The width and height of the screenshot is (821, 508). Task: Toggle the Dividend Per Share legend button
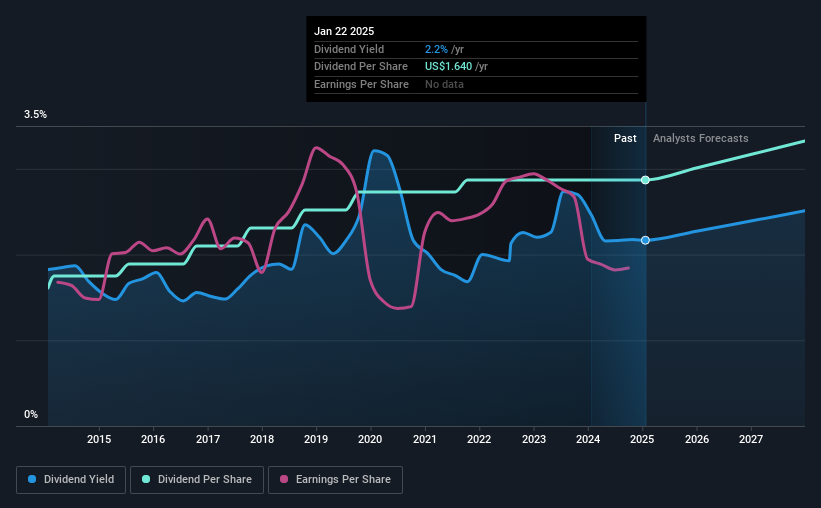197,480
